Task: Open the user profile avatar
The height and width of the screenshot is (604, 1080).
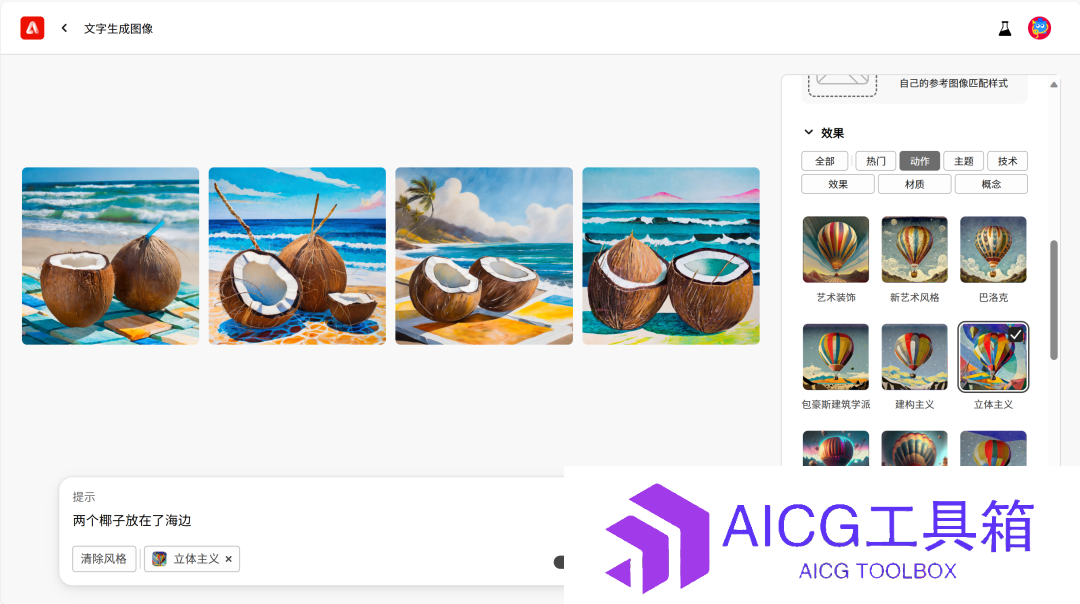Action: tap(1039, 28)
